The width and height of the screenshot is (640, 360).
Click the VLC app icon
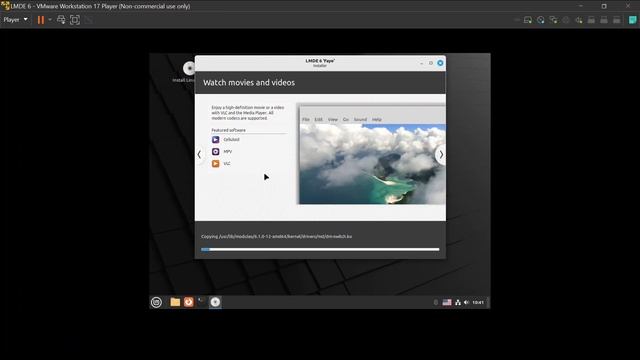216,164
